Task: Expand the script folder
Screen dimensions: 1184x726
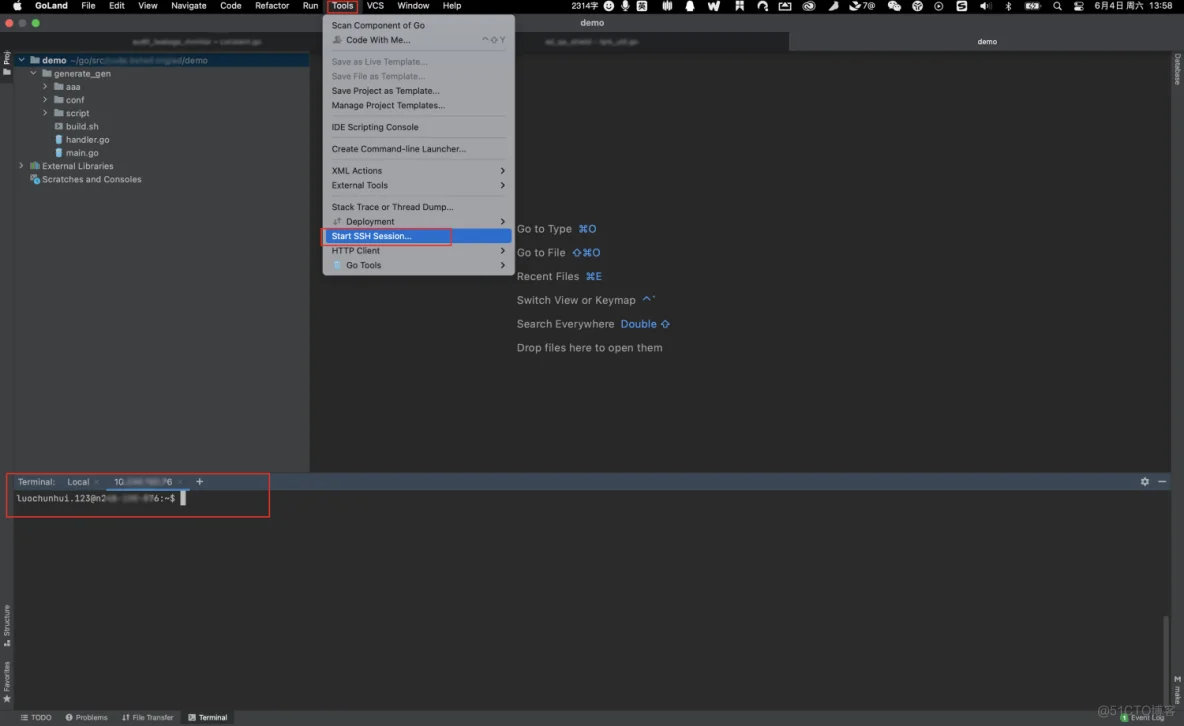Action: 45,113
